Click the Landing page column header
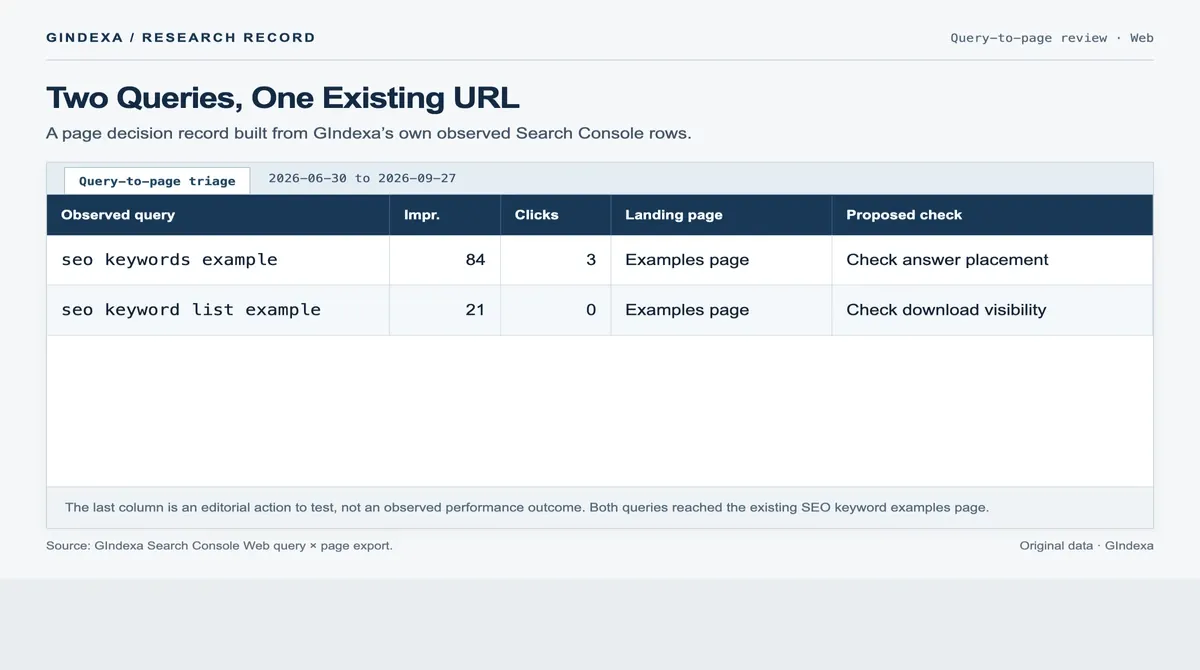 721,215
